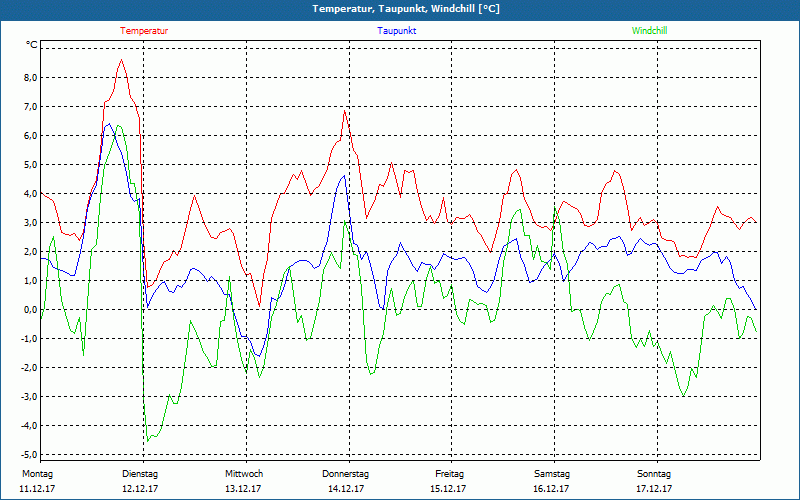The image size is (800, 500).
Task: Click the 0,0 y-axis value
Action: (31, 310)
